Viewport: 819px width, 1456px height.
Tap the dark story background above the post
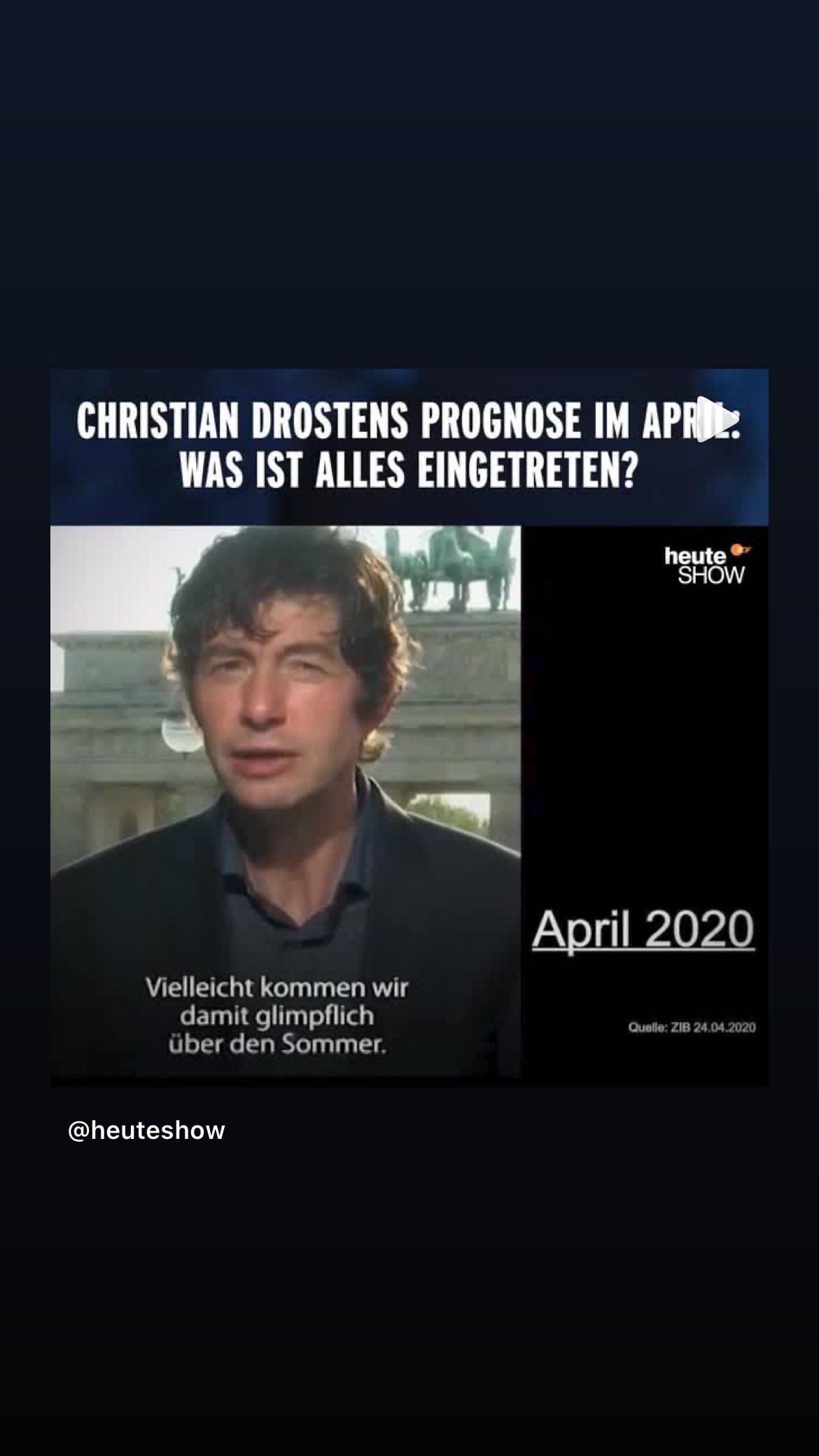click(x=409, y=183)
